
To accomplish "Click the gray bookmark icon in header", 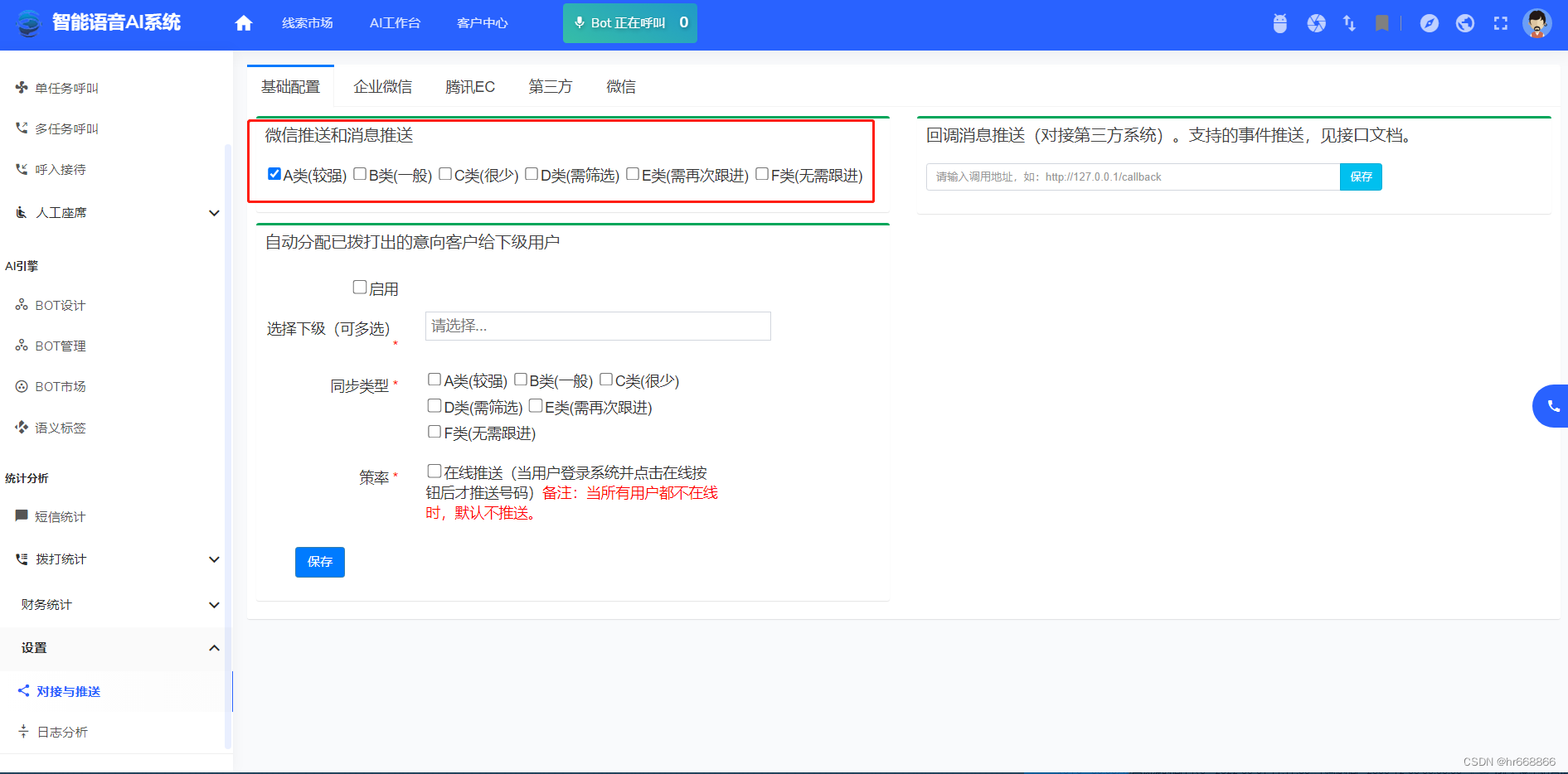I will pos(1381,23).
